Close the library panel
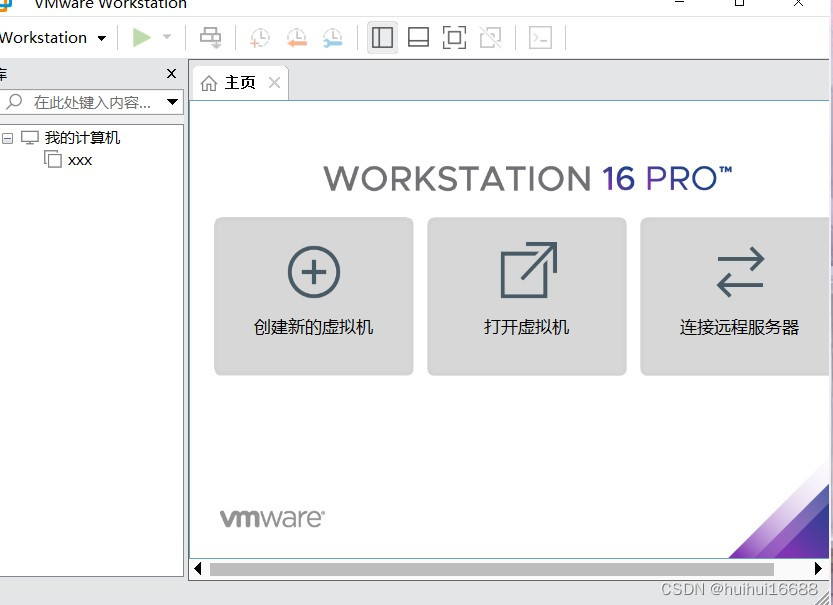Screen dimensions: 833x605 point(171,74)
